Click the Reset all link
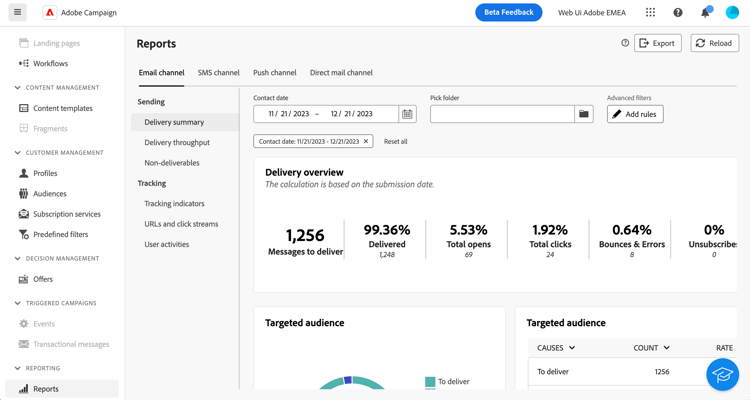The image size is (750, 400). pos(396,142)
